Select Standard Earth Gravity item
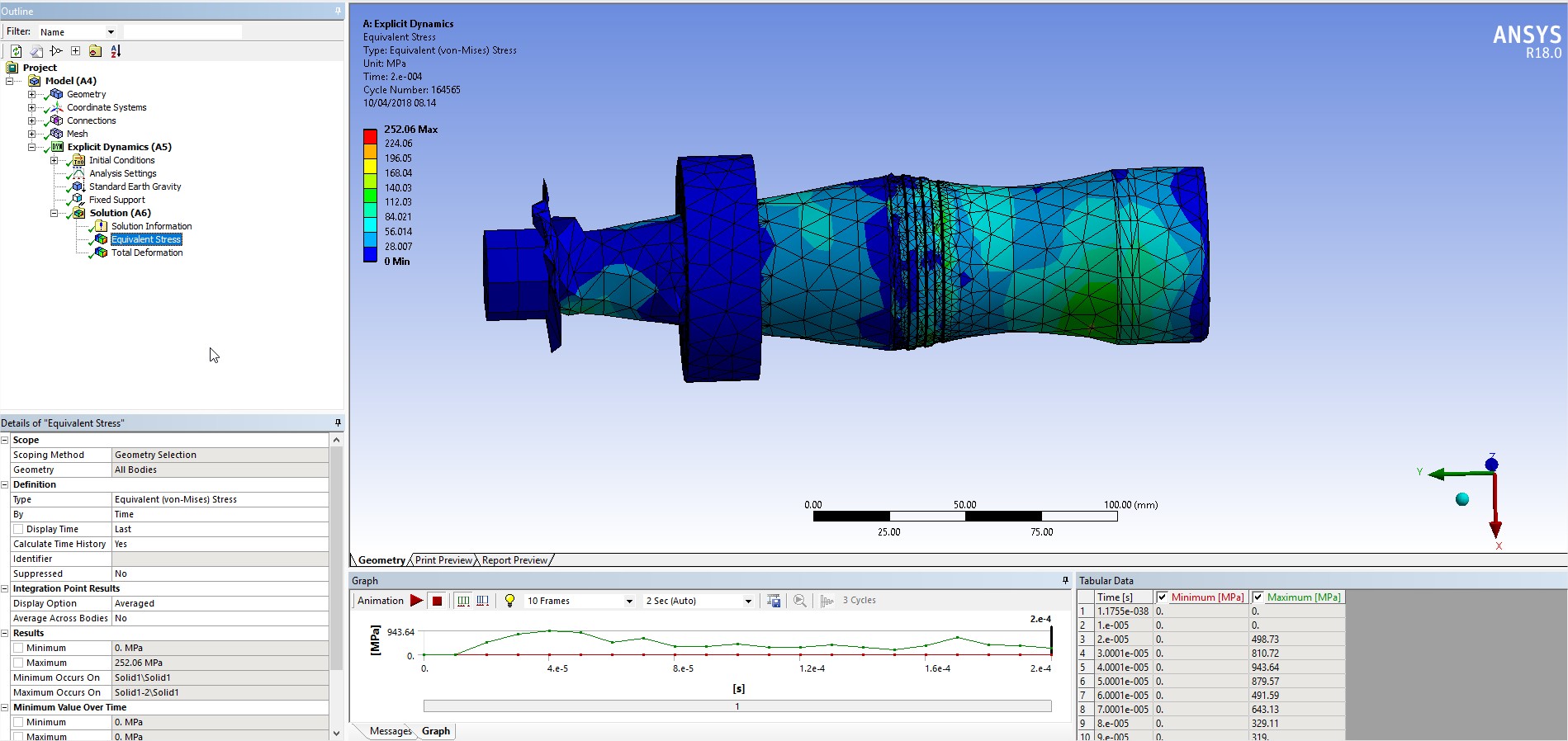The height and width of the screenshot is (741, 1568). coord(135,186)
